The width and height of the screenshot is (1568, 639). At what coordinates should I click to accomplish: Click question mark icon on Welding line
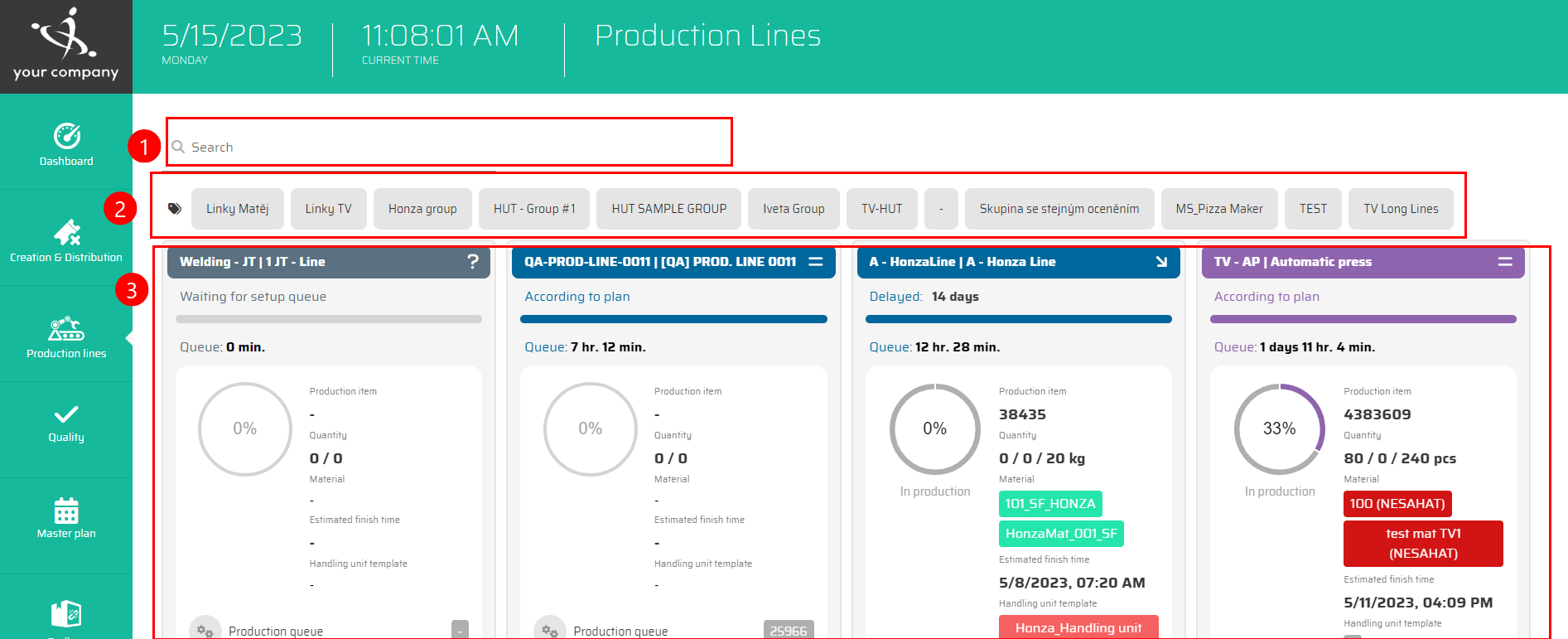(x=473, y=262)
